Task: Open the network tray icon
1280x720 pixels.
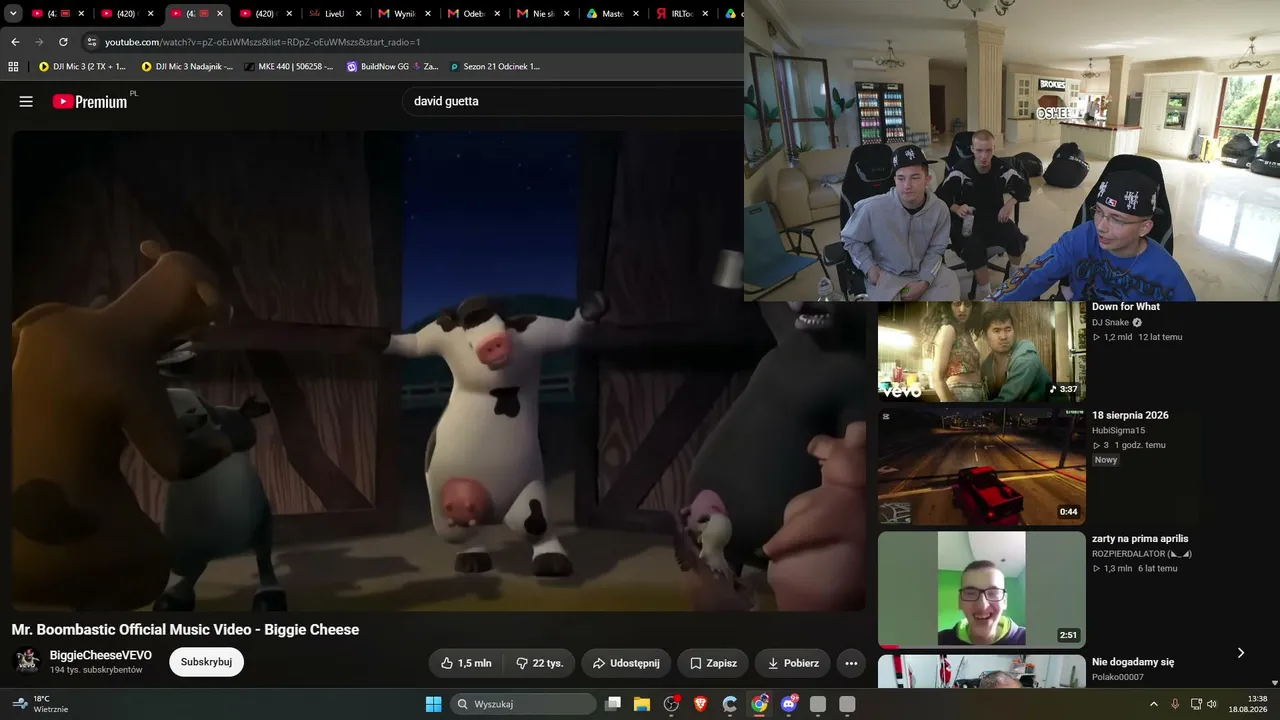Action: (x=1196, y=704)
